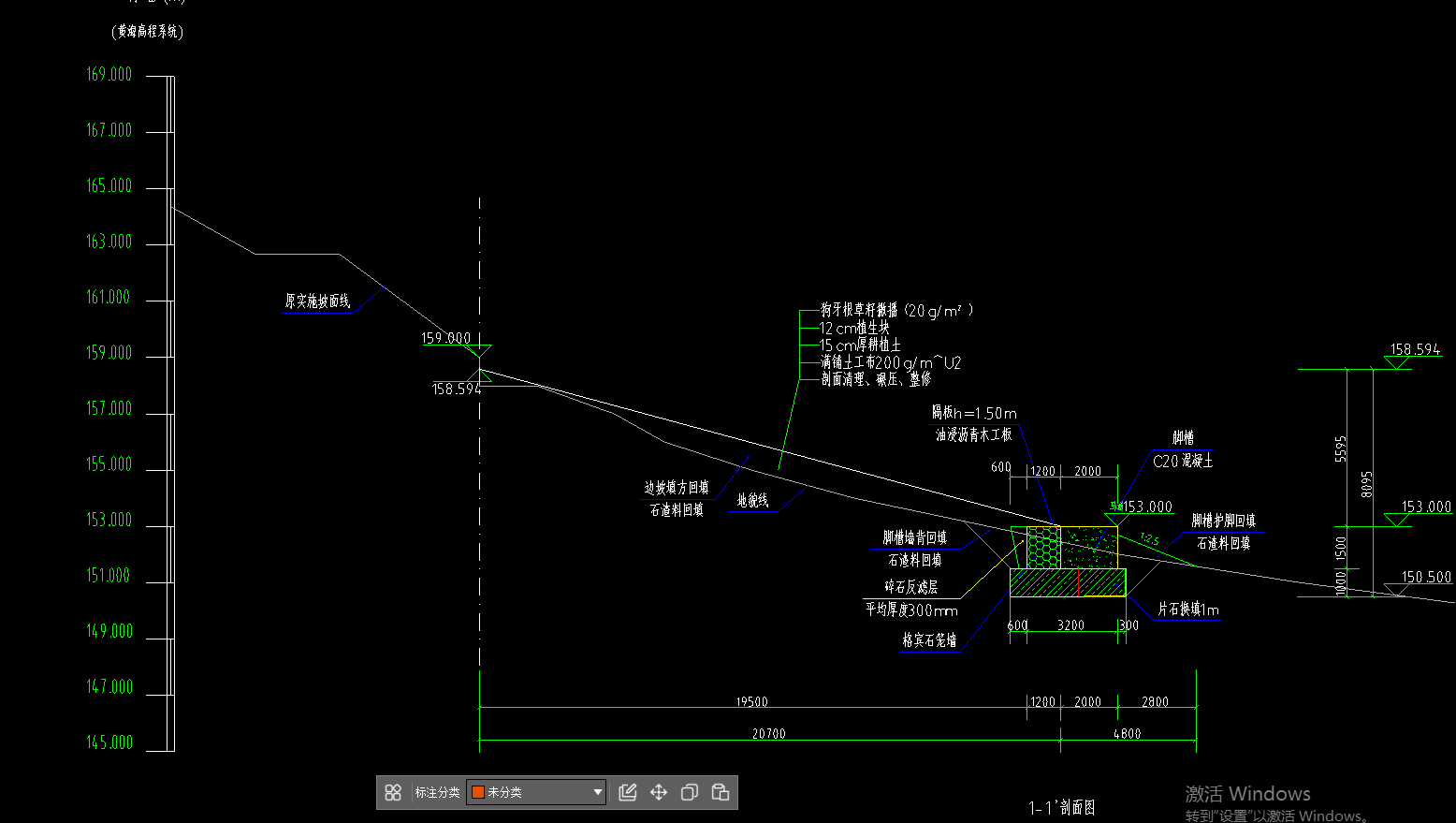Click the 8095 vertical dimension value
Screen dimensions: 1456x823
pyautogui.click(x=1367, y=484)
